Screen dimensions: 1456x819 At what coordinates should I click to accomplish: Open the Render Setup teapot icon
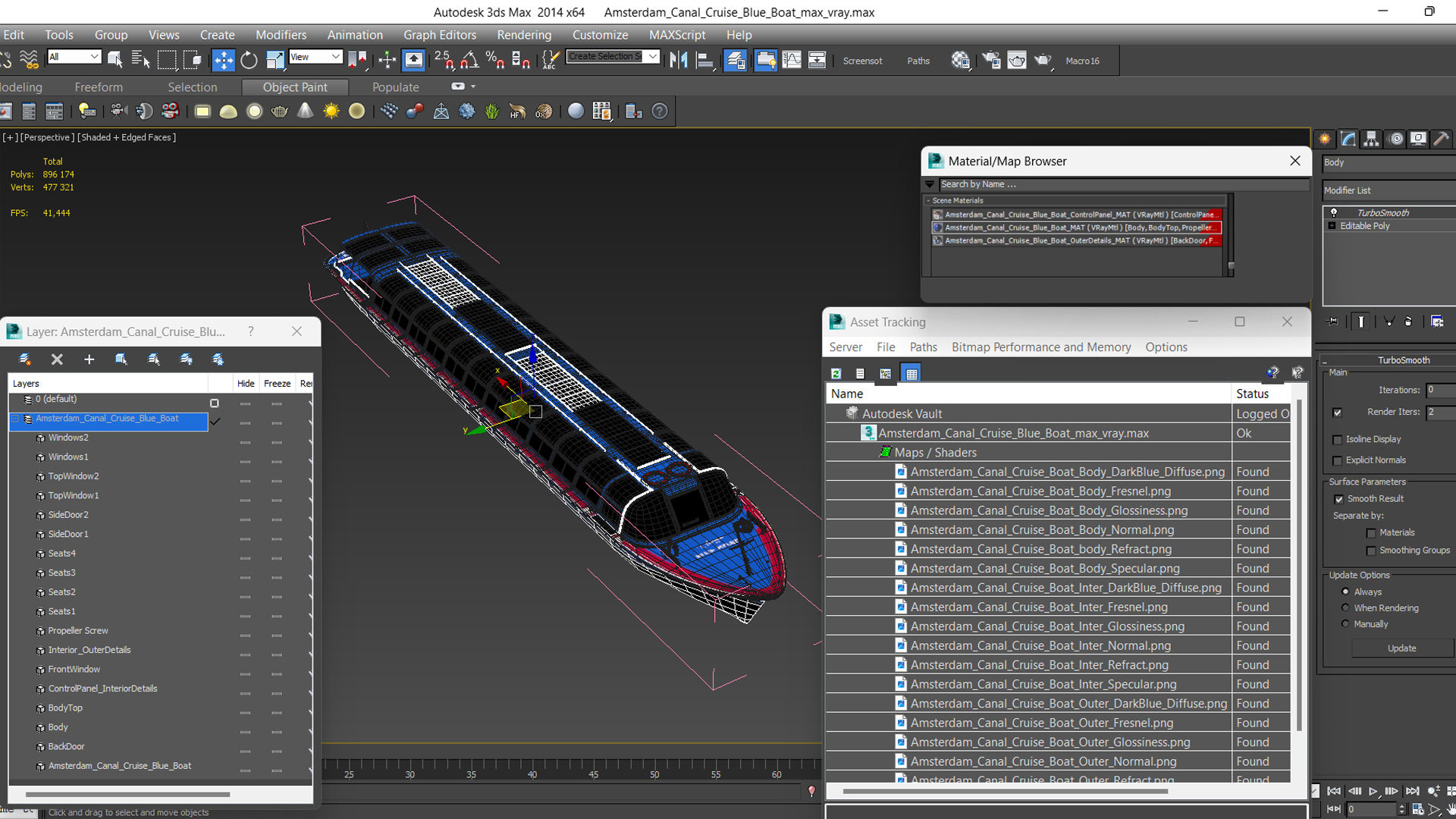coord(991,60)
